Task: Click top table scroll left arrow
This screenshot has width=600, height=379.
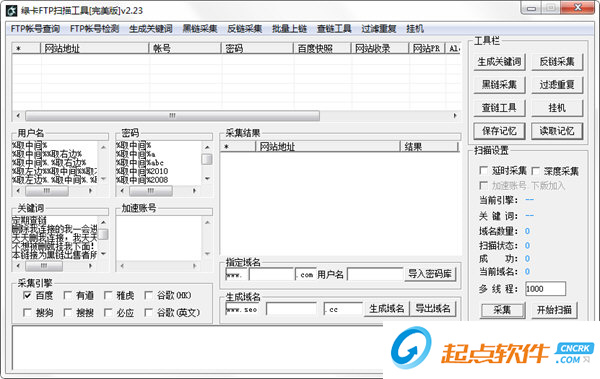Action: coord(18,115)
